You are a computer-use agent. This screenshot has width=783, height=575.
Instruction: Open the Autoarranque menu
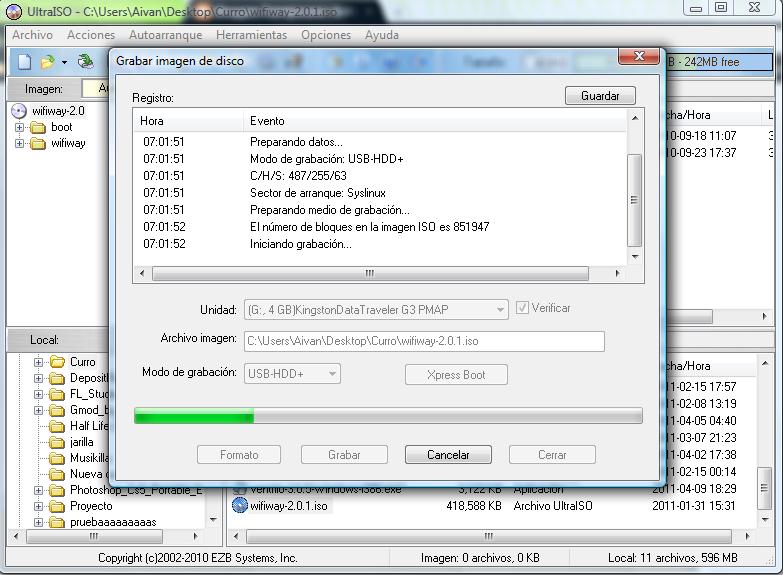(x=166, y=35)
